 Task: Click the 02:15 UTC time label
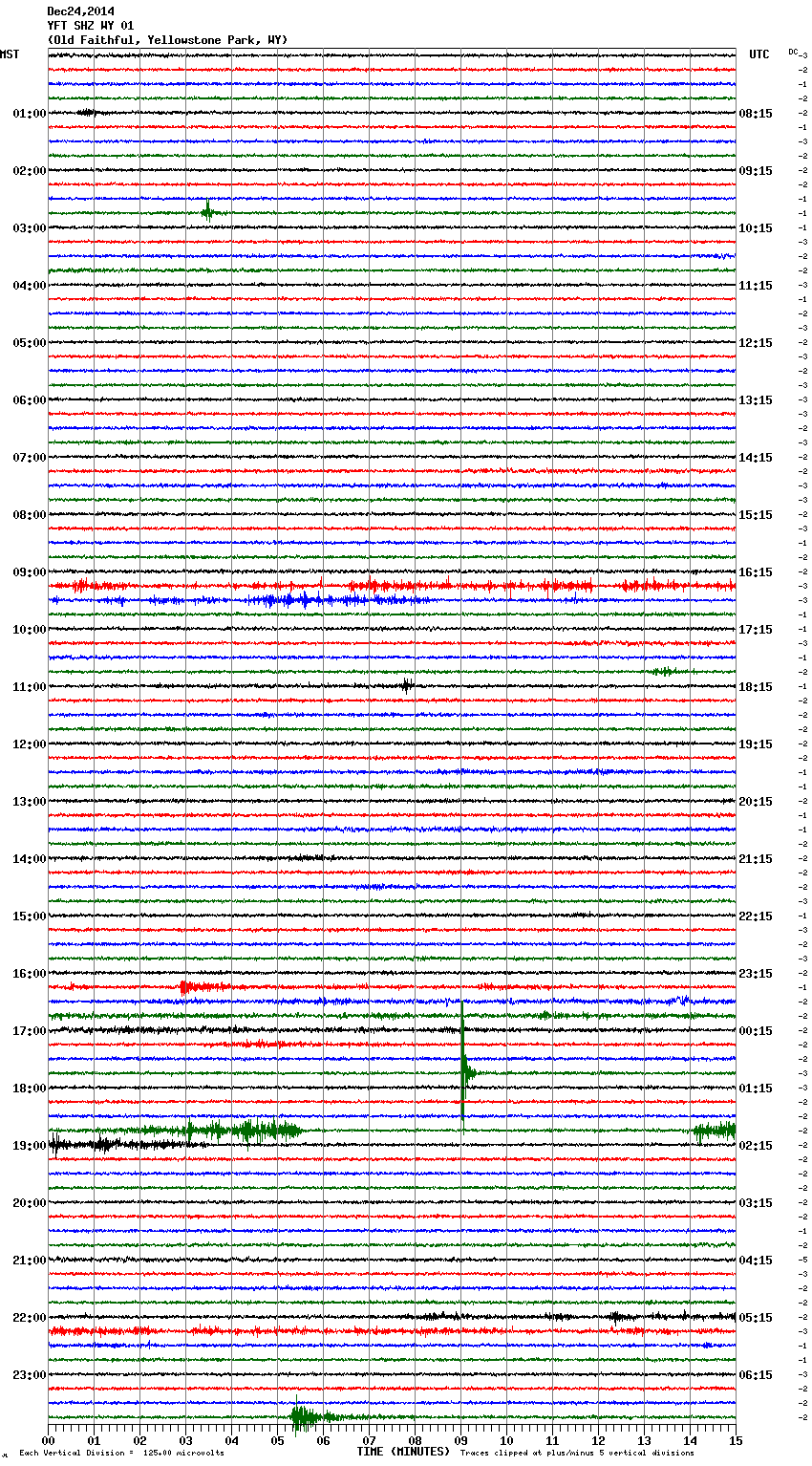coord(756,1146)
